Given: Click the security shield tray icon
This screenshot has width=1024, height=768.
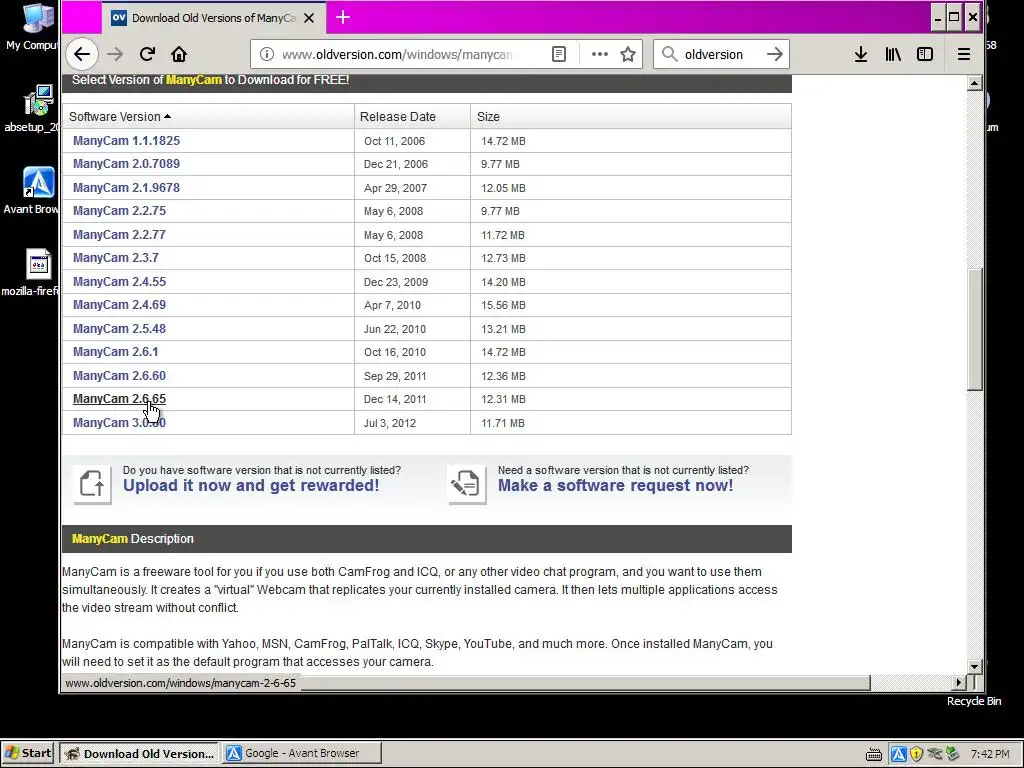Looking at the screenshot, I should tap(916, 754).
